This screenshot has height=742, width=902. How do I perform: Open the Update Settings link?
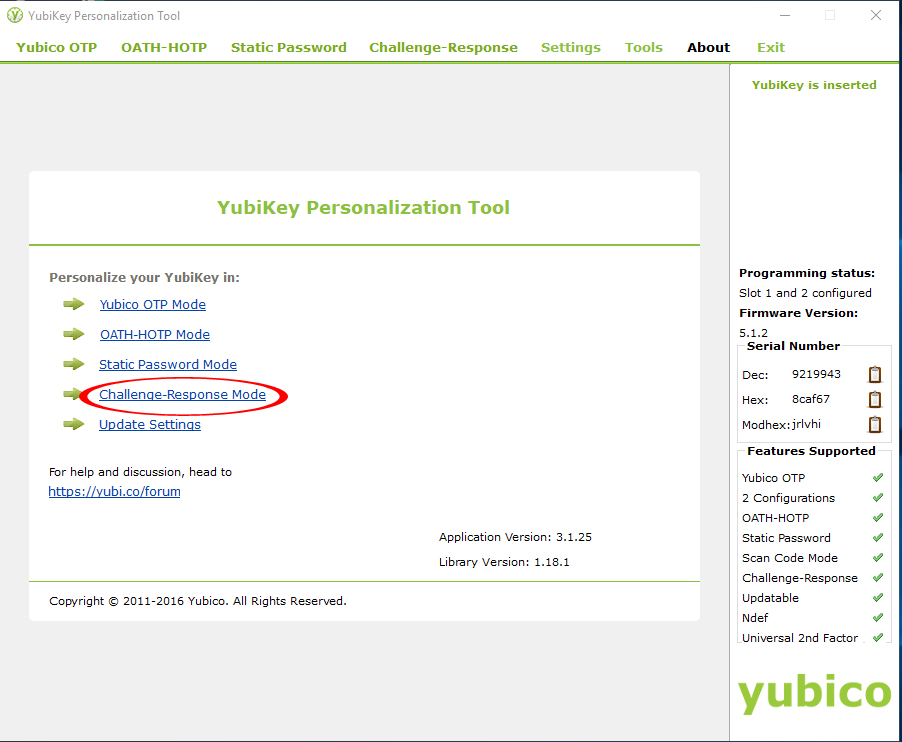pos(150,424)
